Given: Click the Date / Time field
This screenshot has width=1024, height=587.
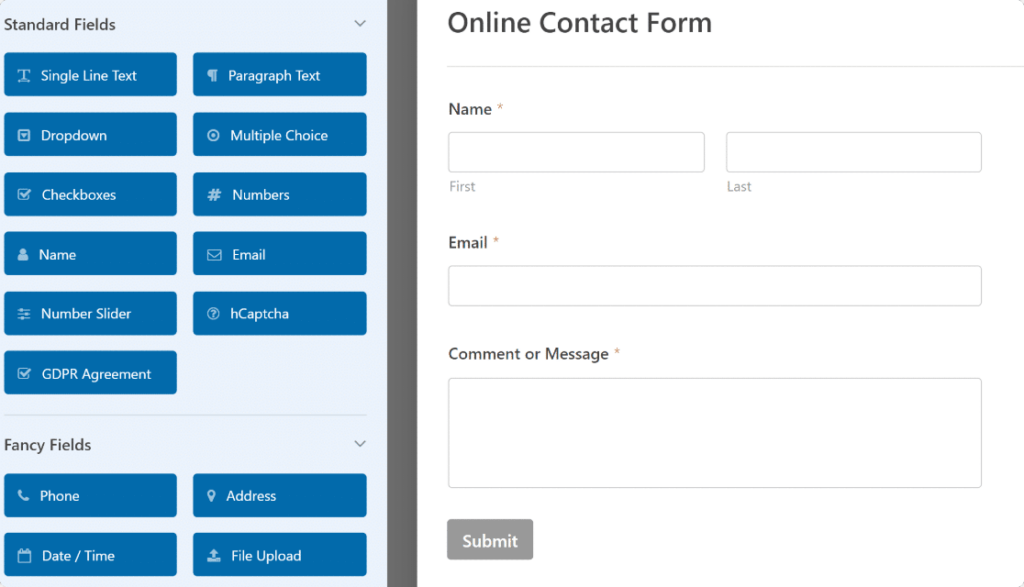Looking at the screenshot, I should coord(90,555).
